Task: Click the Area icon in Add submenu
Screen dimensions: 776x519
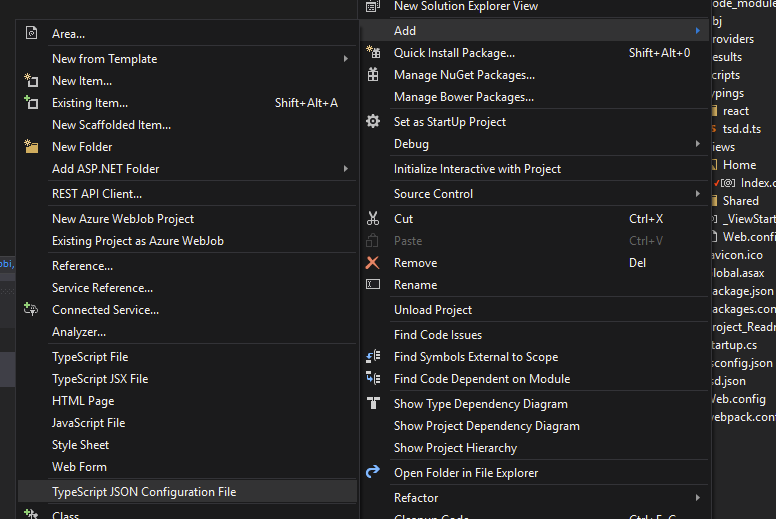Action: [x=31, y=33]
